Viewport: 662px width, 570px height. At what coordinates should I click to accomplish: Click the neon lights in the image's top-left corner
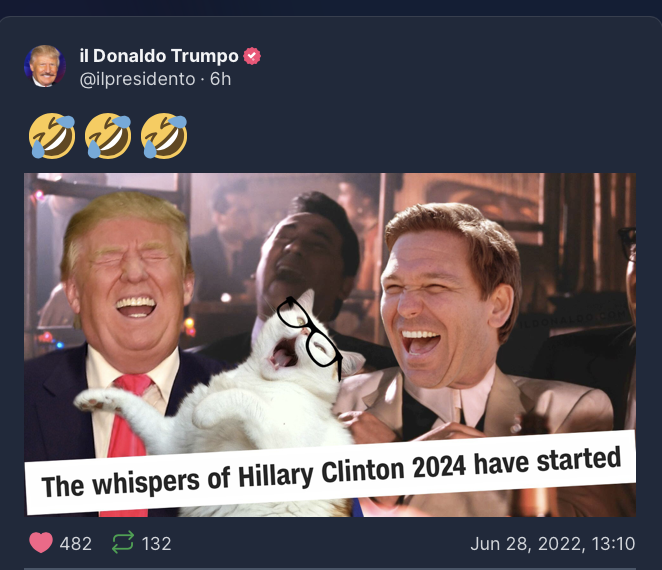(41, 195)
